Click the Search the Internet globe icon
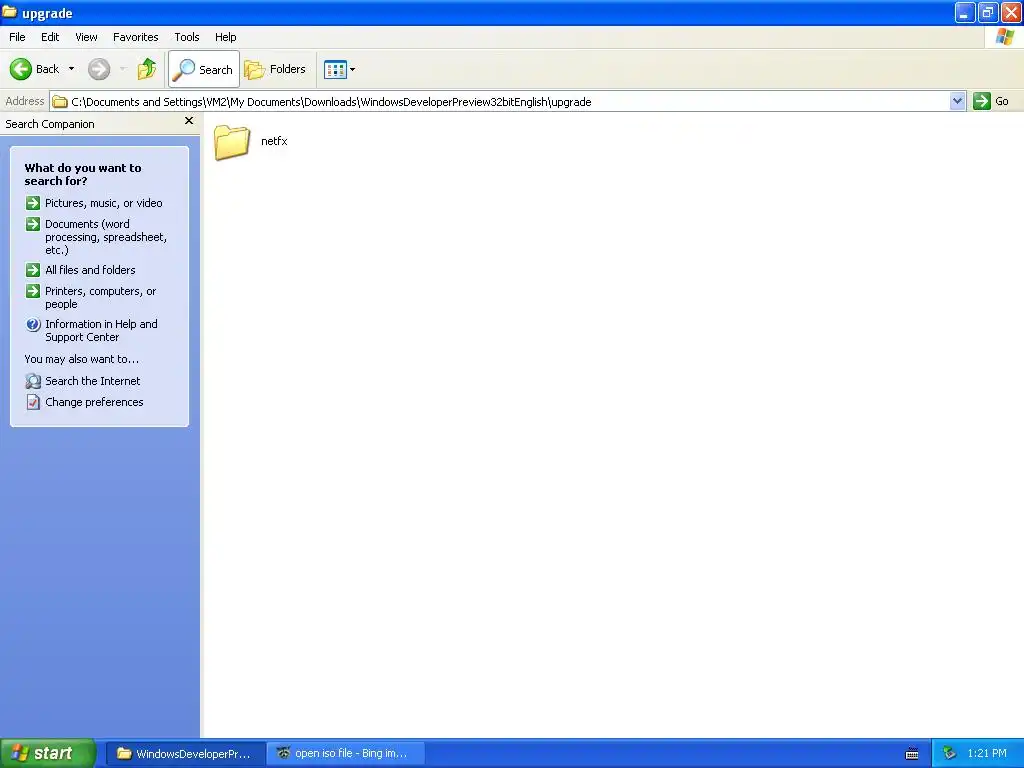The width and height of the screenshot is (1024, 768). [33, 381]
